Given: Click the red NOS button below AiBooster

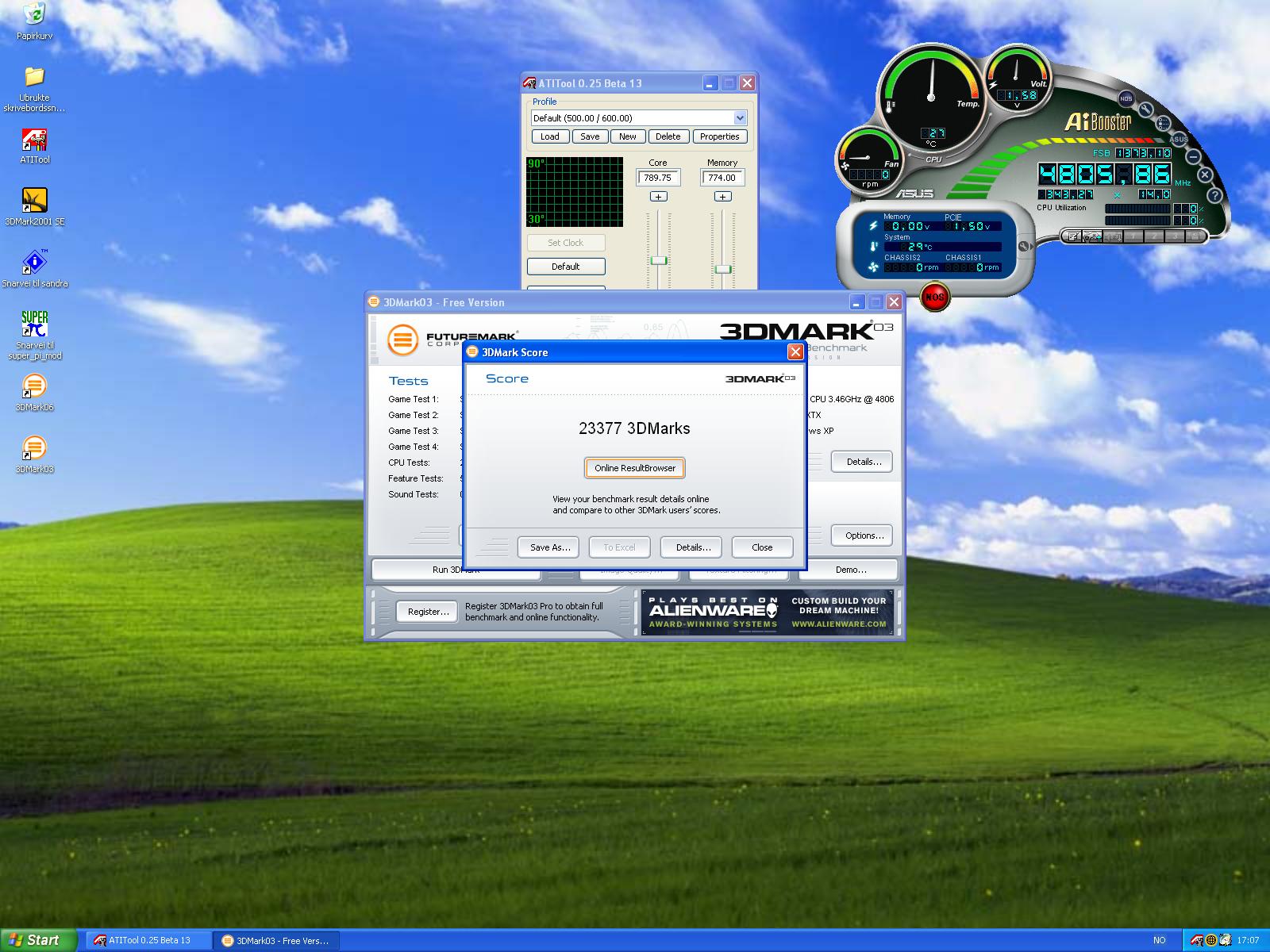Looking at the screenshot, I should coord(935,297).
